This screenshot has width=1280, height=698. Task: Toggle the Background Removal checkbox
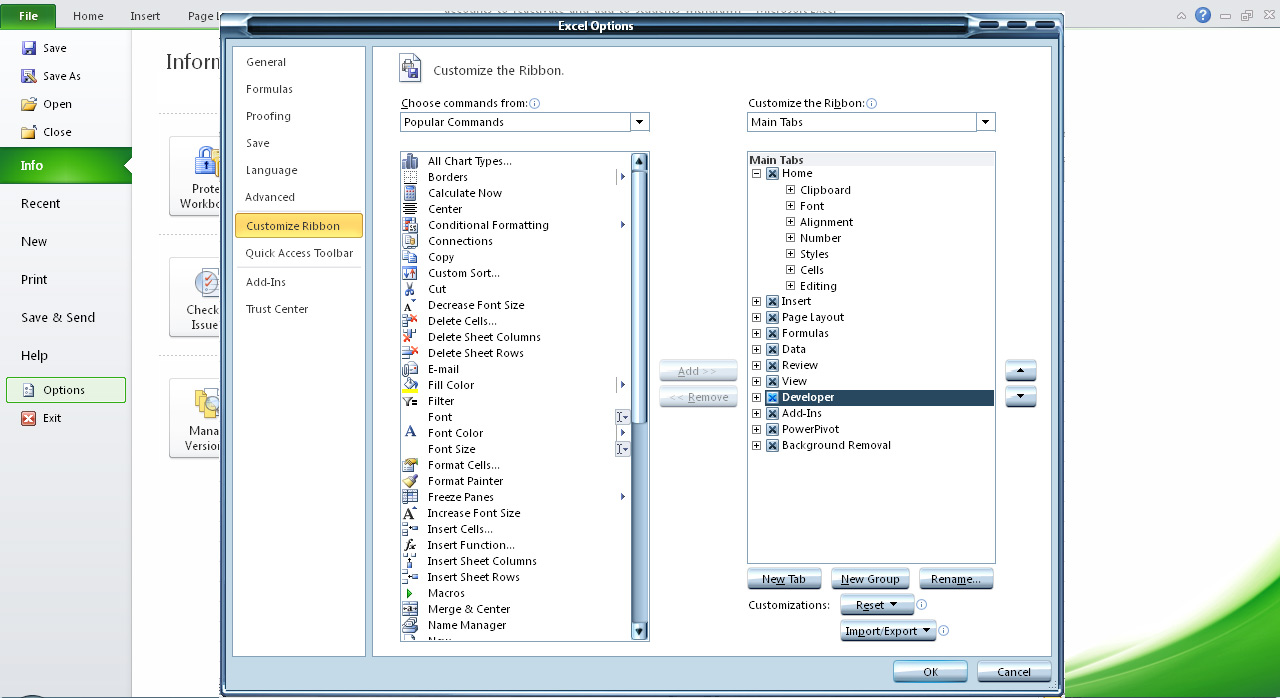coord(772,445)
